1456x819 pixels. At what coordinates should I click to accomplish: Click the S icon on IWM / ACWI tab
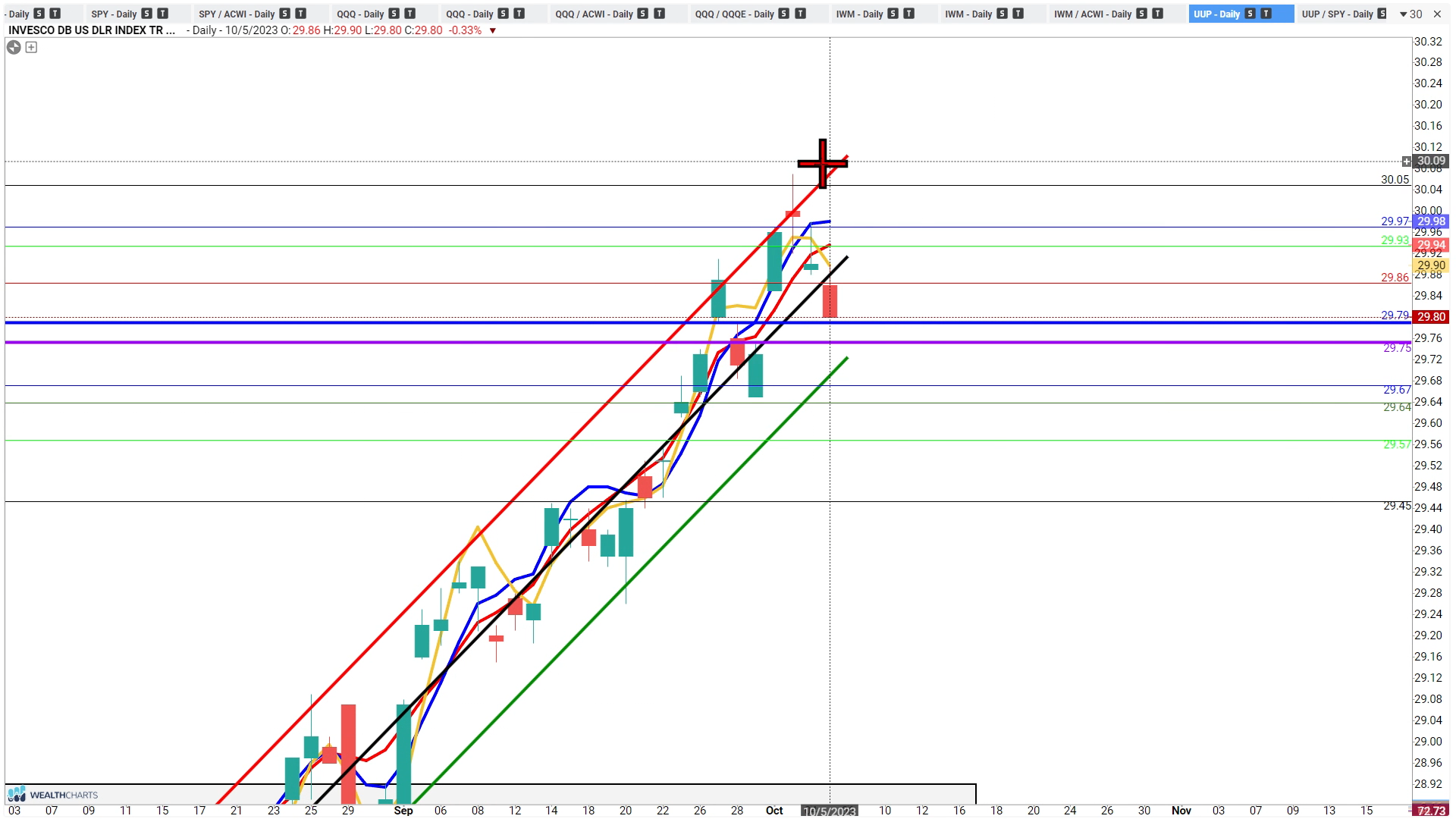click(x=1142, y=14)
